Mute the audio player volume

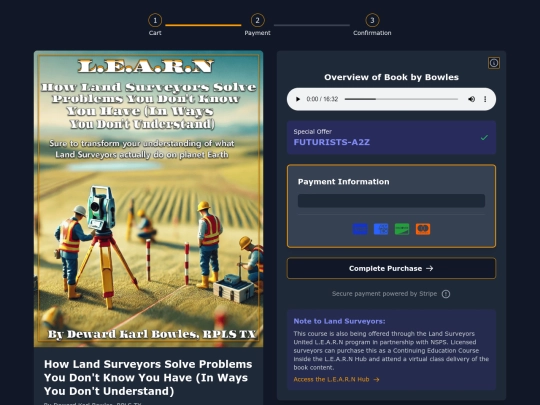pyautogui.click(x=471, y=99)
